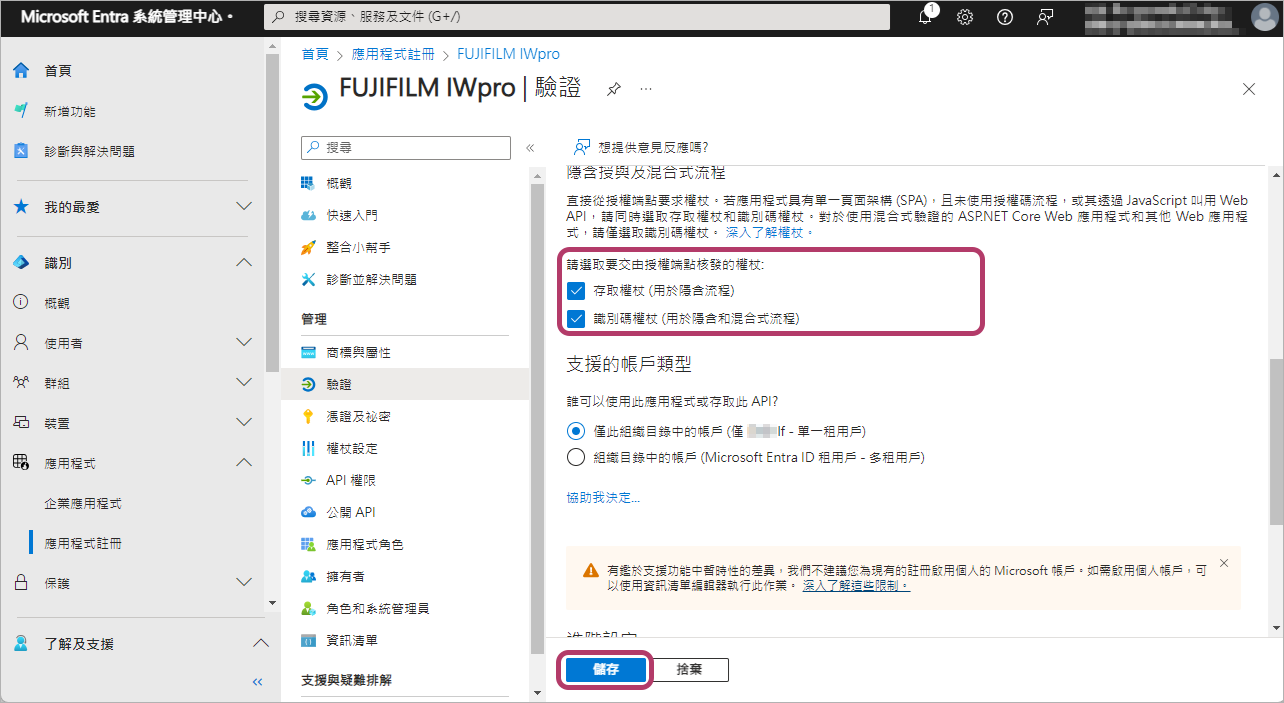This screenshot has height=703, width=1284.
Task: Open the more options ellipsis beside title
Action: [646, 89]
